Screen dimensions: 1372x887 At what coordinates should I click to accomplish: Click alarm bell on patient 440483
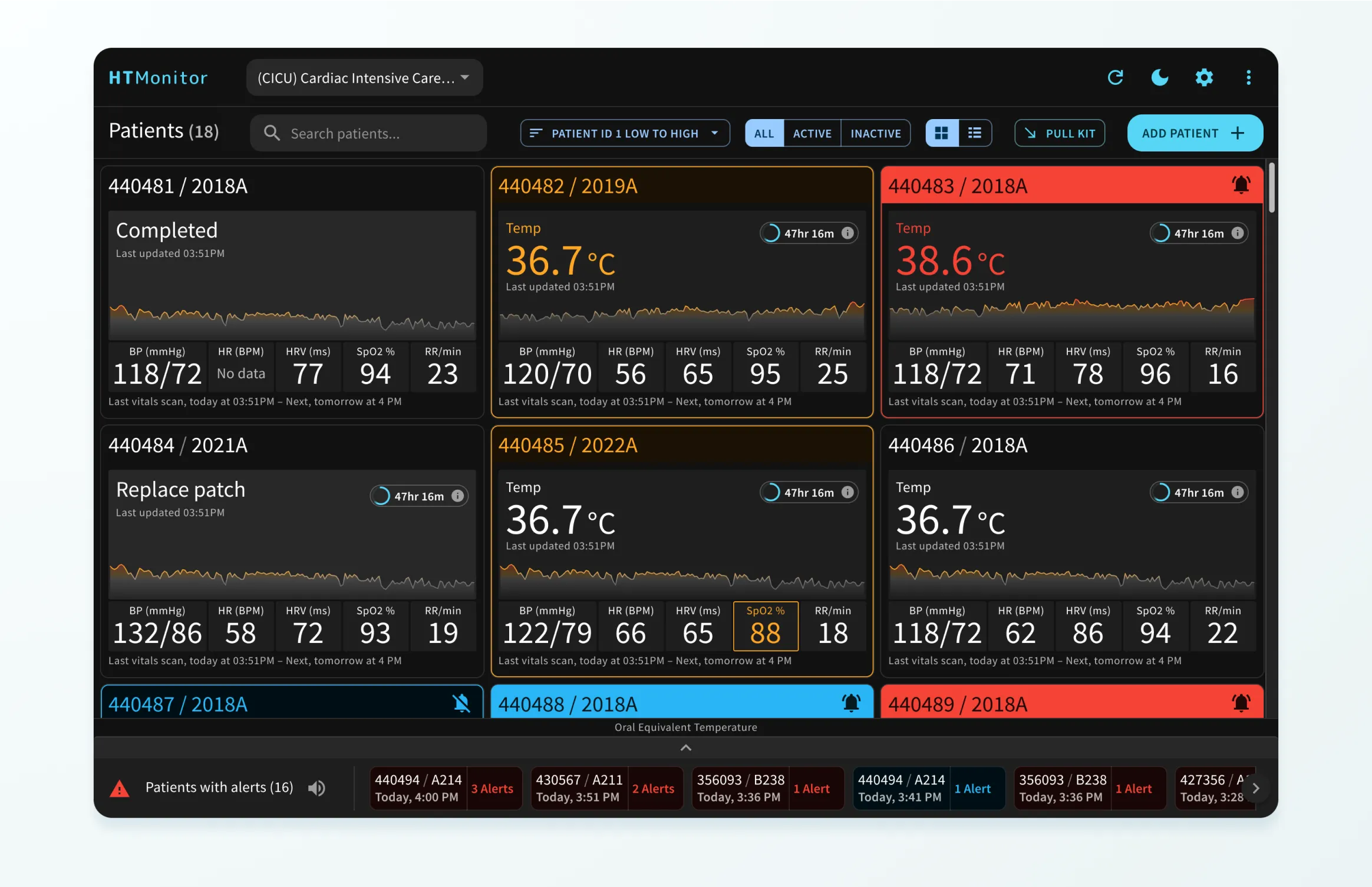point(1241,185)
